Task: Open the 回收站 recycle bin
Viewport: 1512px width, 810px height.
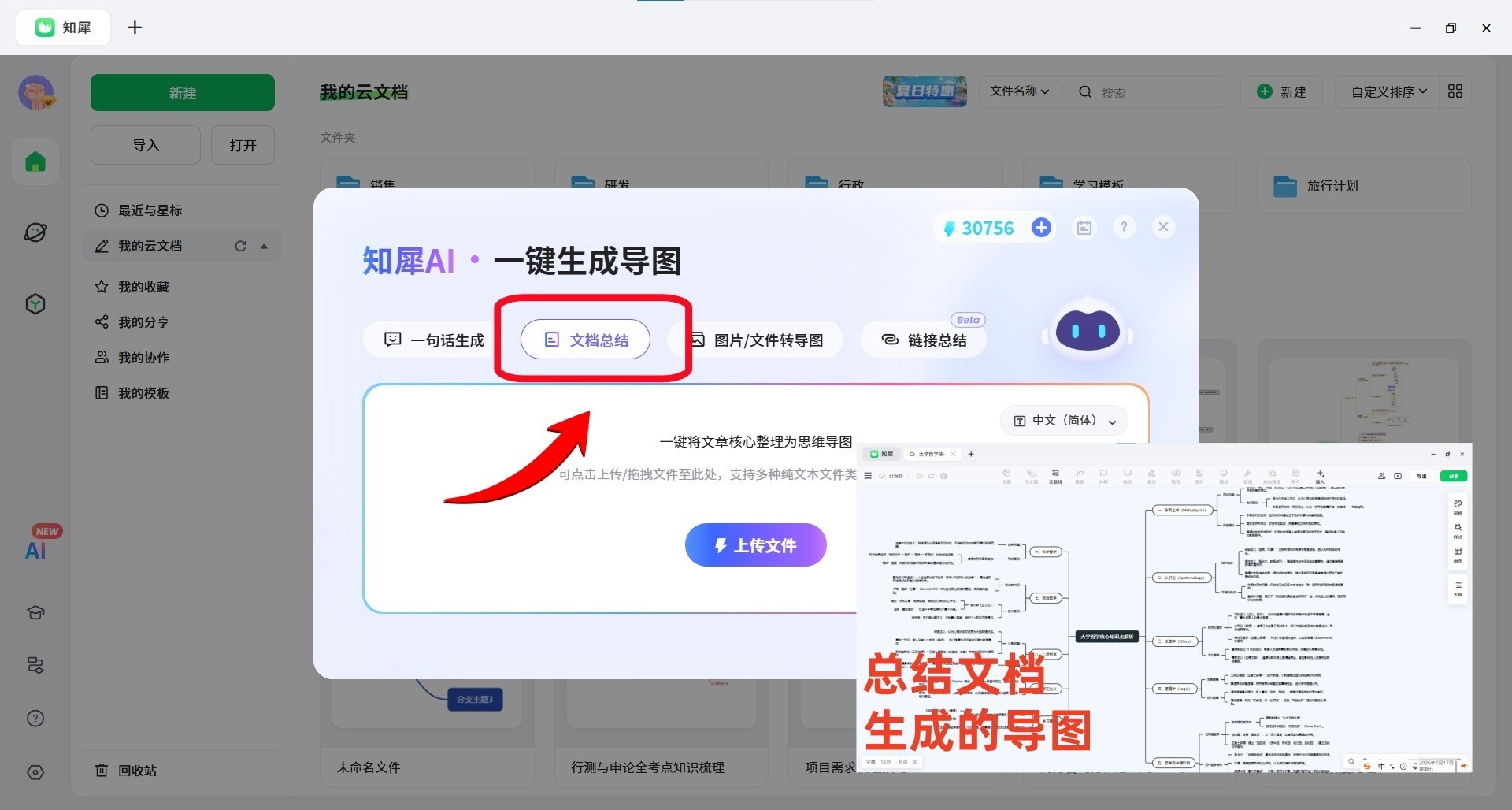Action: [183, 771]
